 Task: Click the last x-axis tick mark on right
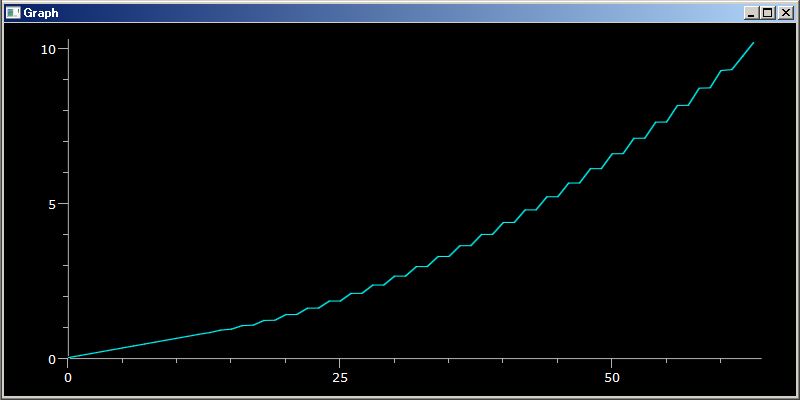click(x=720, y=361)
